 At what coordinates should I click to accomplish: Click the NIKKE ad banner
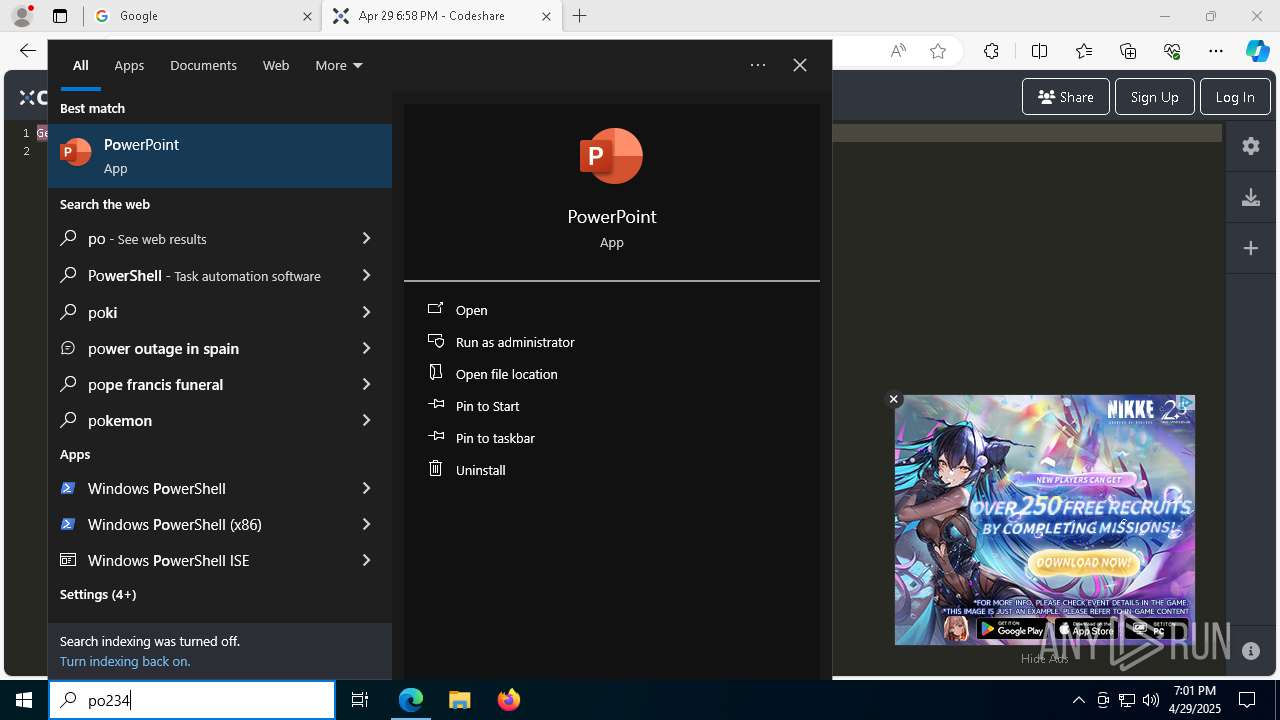point(1044,520)
